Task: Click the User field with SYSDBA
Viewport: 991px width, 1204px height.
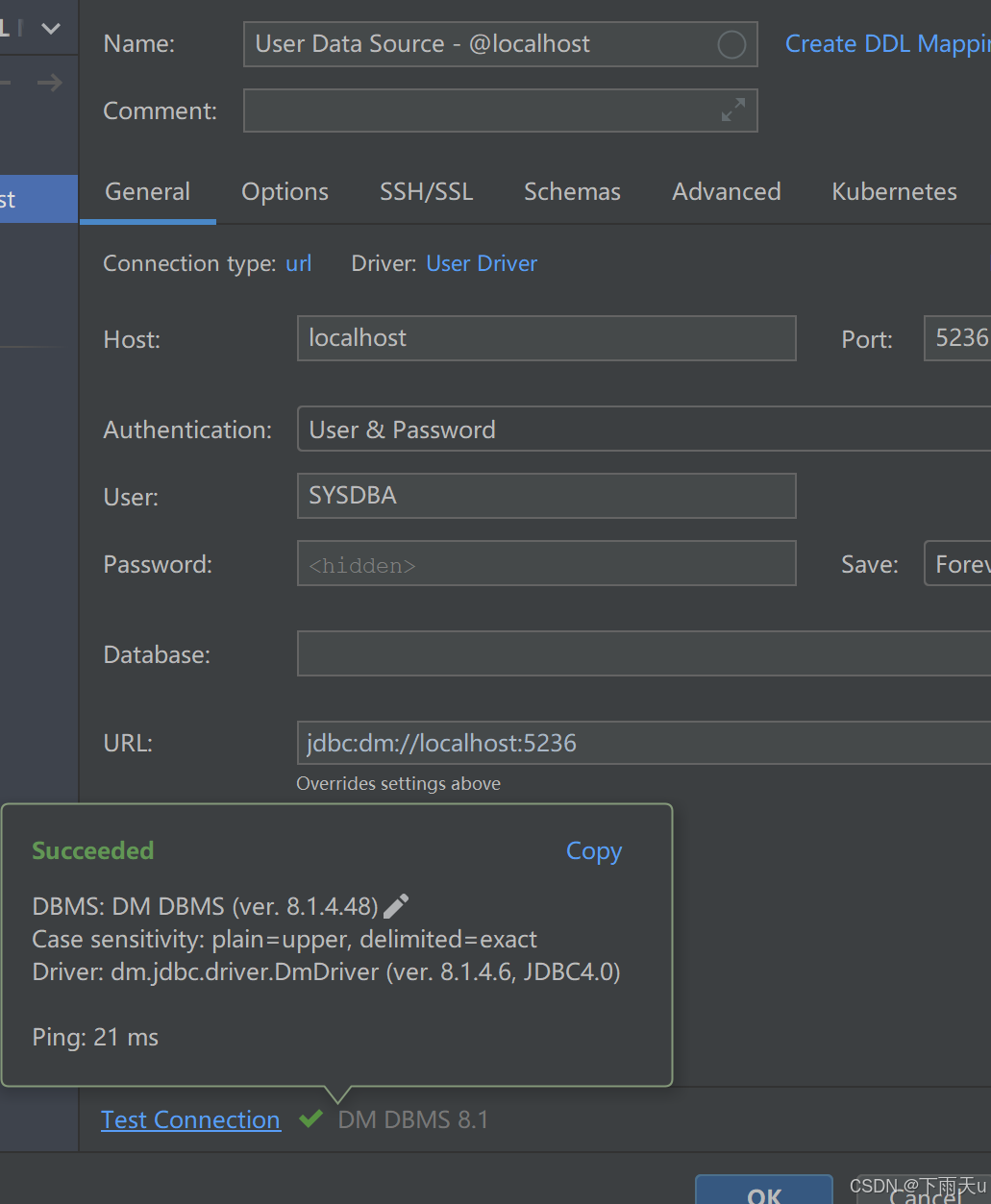Action: pyautogui.click(x=546, y=496)
